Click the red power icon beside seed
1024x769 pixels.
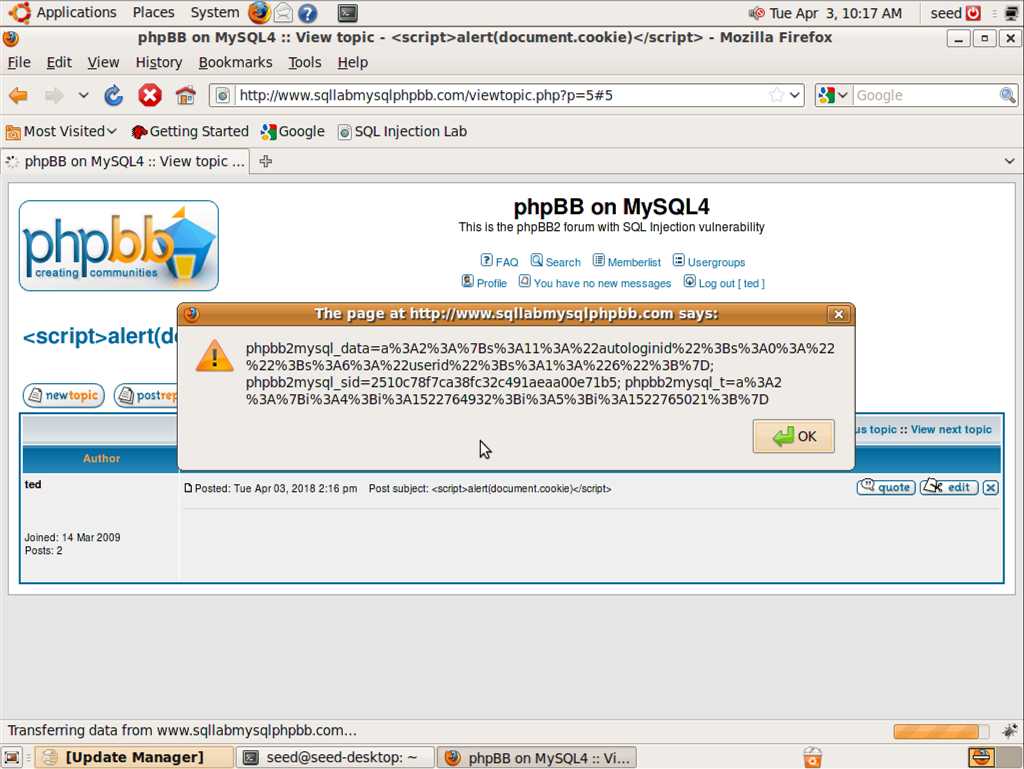(x=973, y=13)
